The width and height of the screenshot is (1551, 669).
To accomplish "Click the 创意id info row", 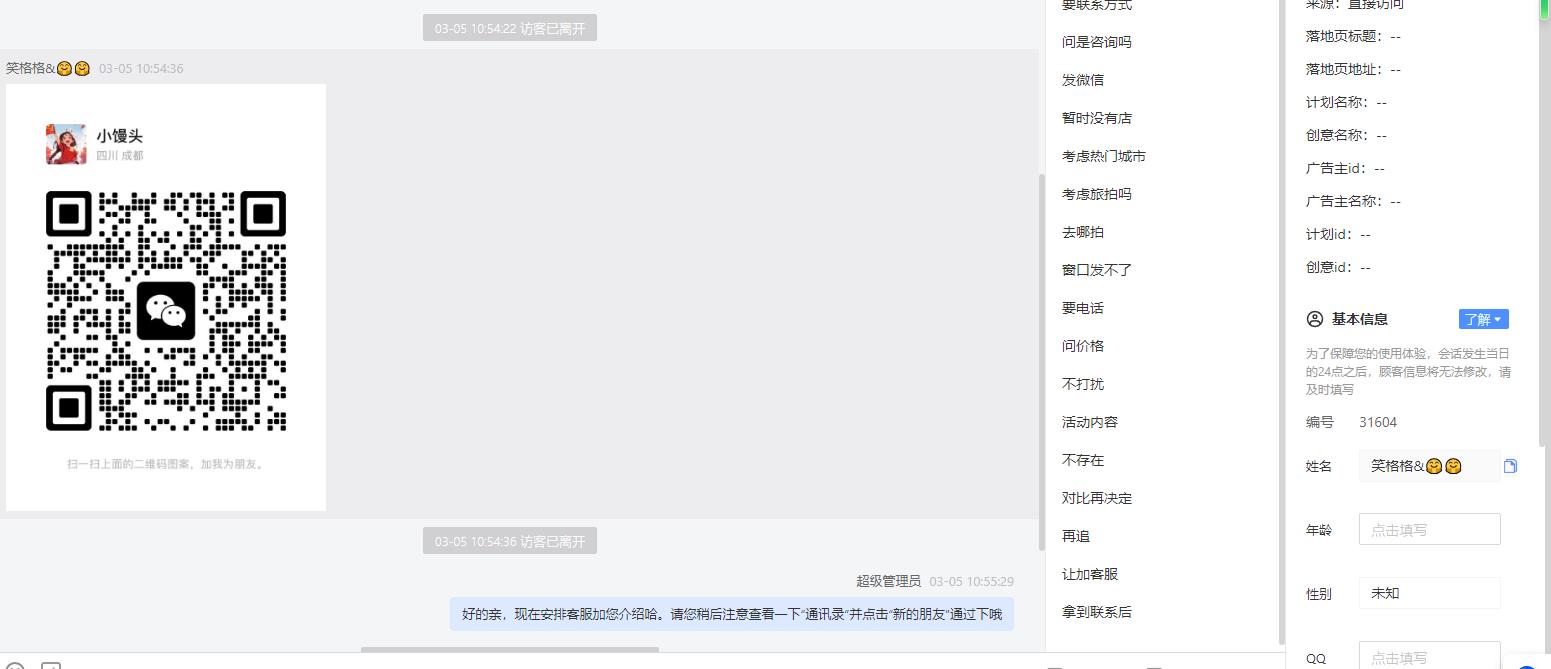I will pos(1338,267).
